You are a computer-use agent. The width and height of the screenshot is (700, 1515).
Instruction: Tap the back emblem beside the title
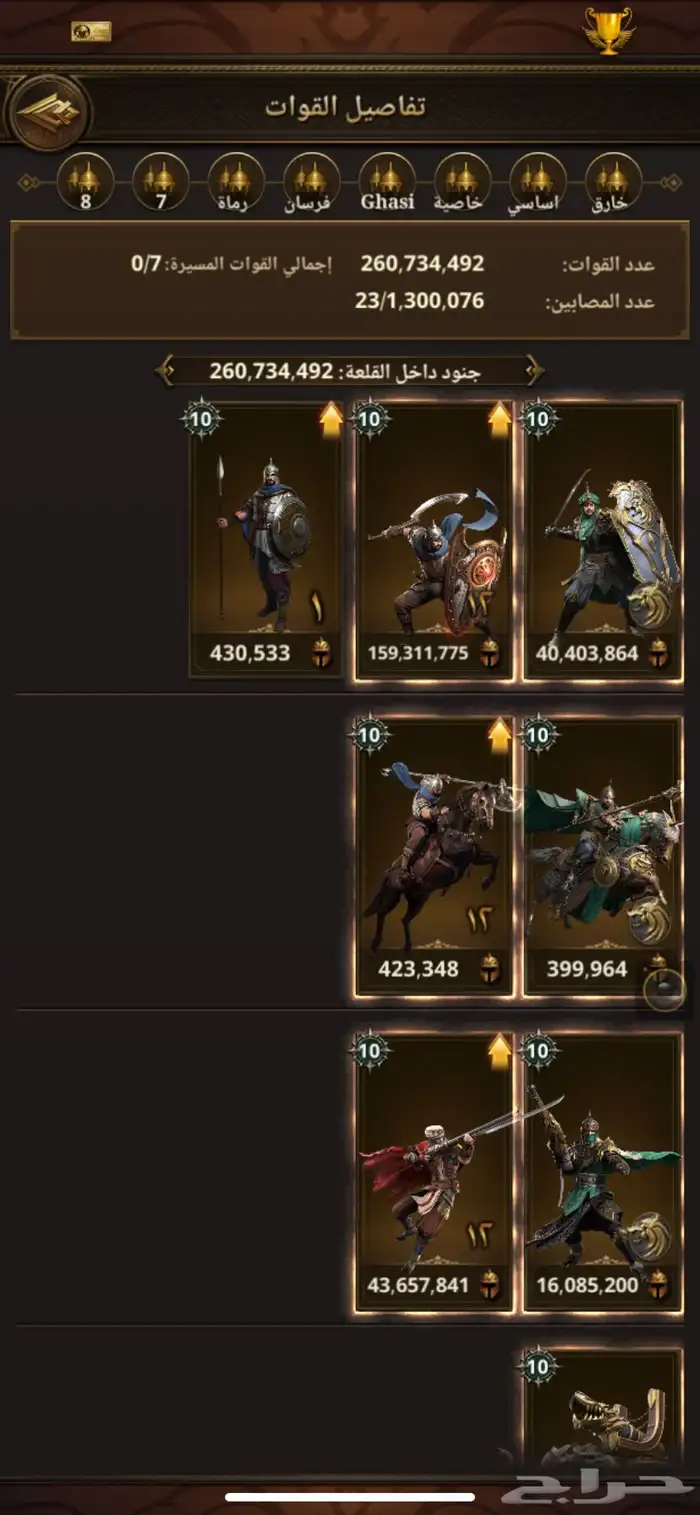[48, 112]
